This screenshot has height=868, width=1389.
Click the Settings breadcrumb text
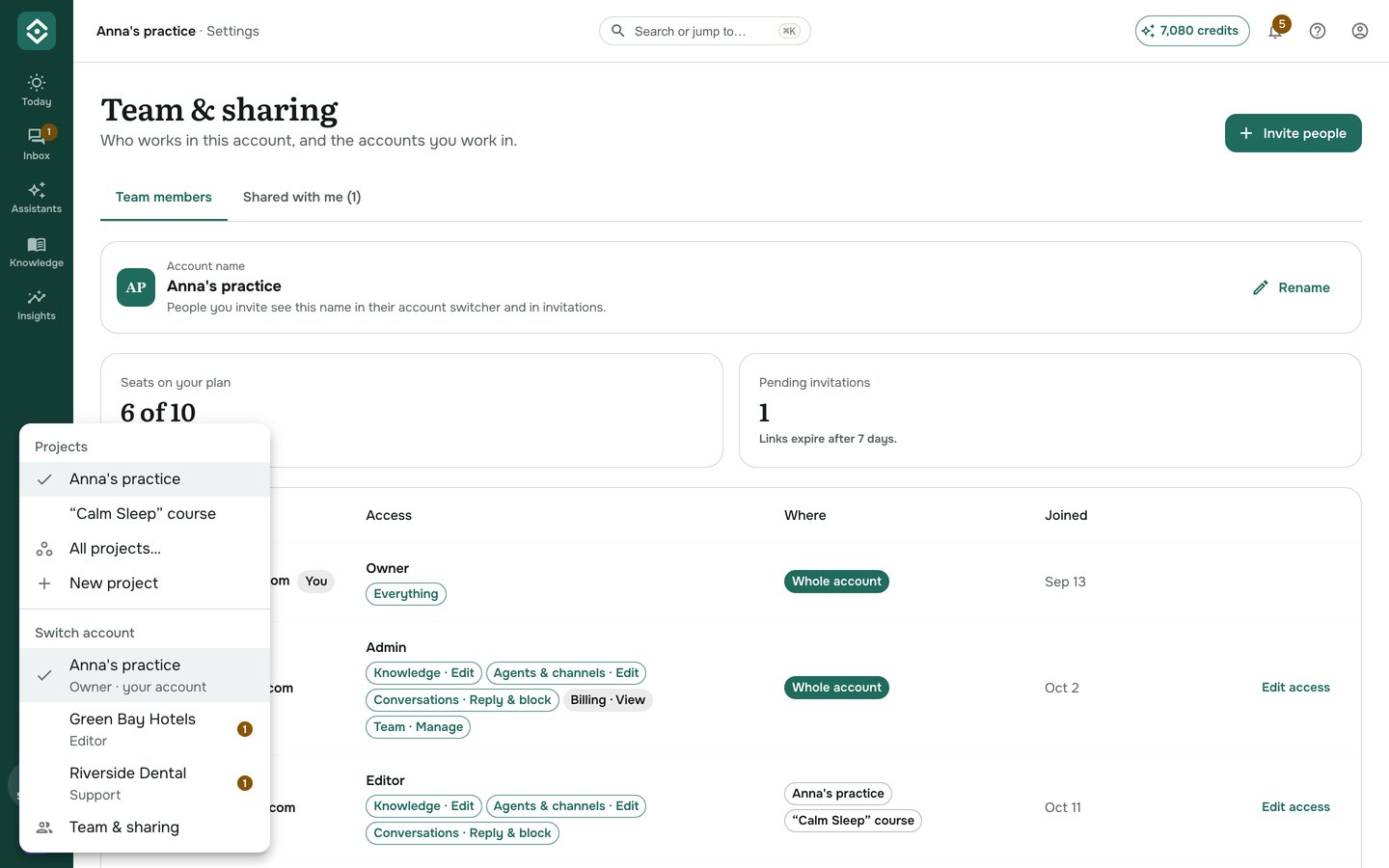[232, 31]
